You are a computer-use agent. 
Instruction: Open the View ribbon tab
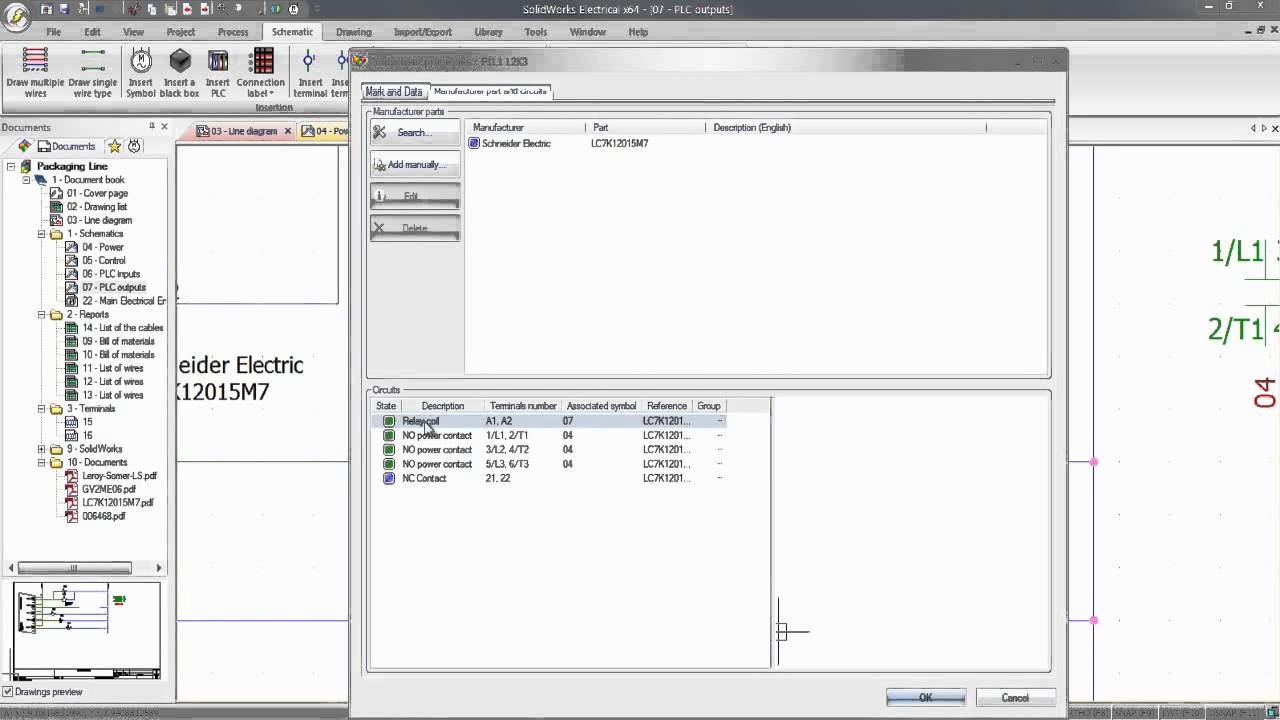coord(133,32)
